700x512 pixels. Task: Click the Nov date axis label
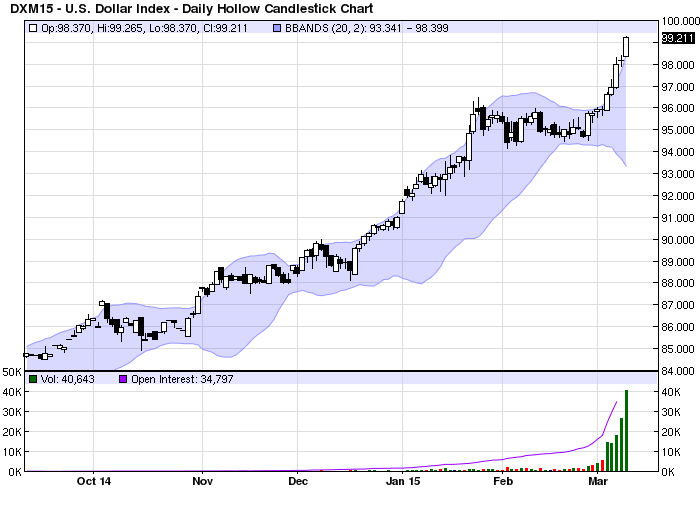click(202, 482)
